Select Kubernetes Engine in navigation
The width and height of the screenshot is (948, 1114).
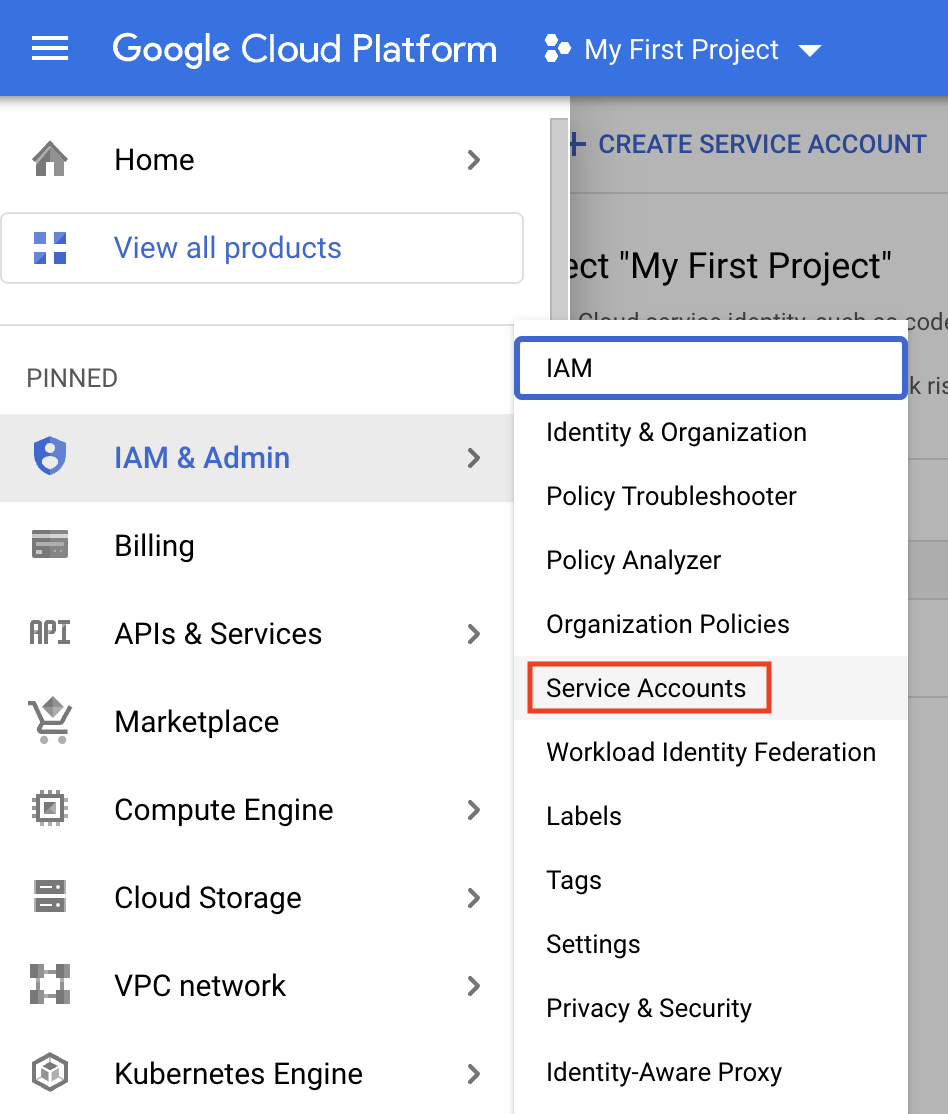click(x=257, y=1074)
